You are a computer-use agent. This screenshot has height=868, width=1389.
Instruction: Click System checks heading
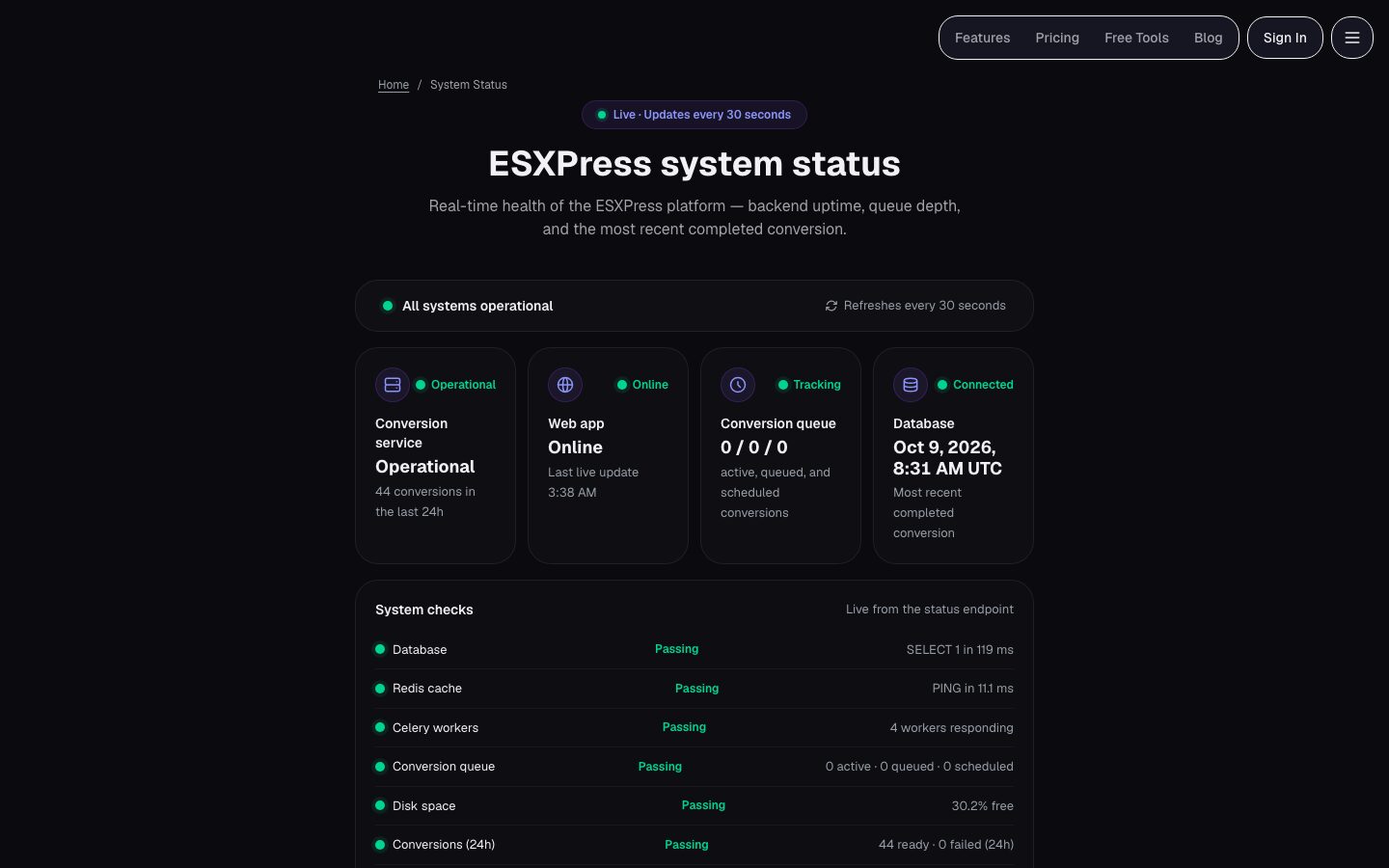(x=424, y=610)
